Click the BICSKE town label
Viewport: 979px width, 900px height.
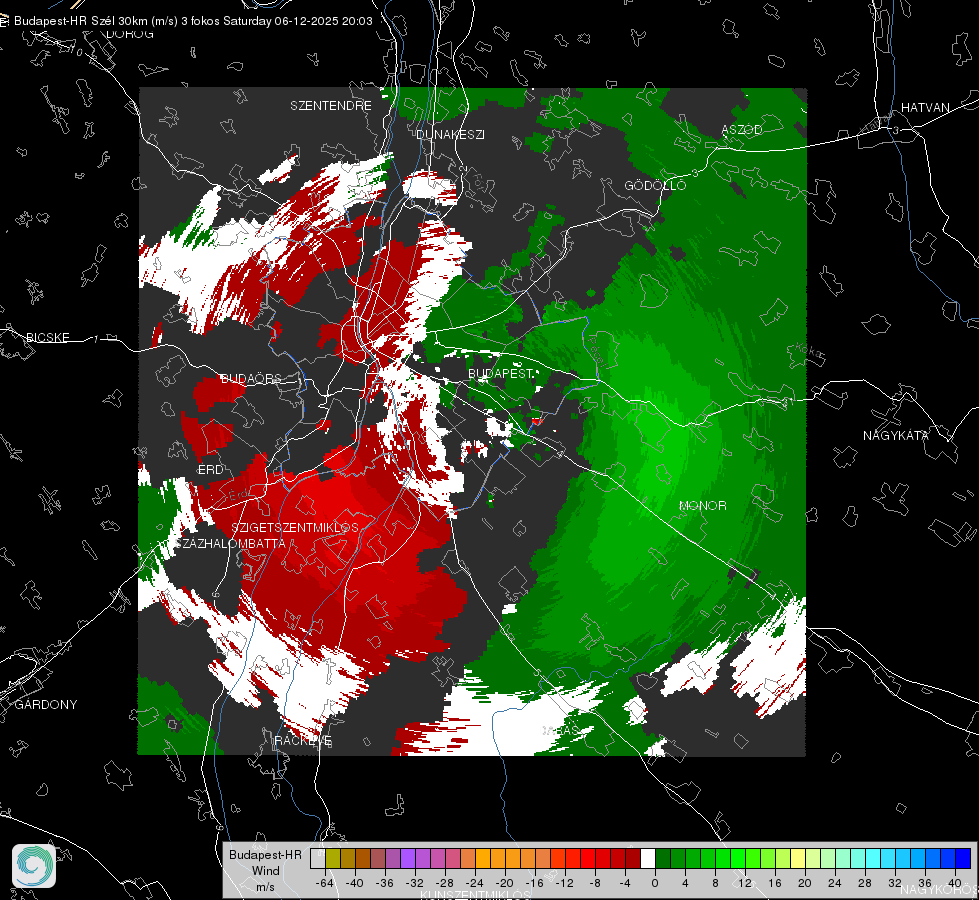[x=47, y=337]
